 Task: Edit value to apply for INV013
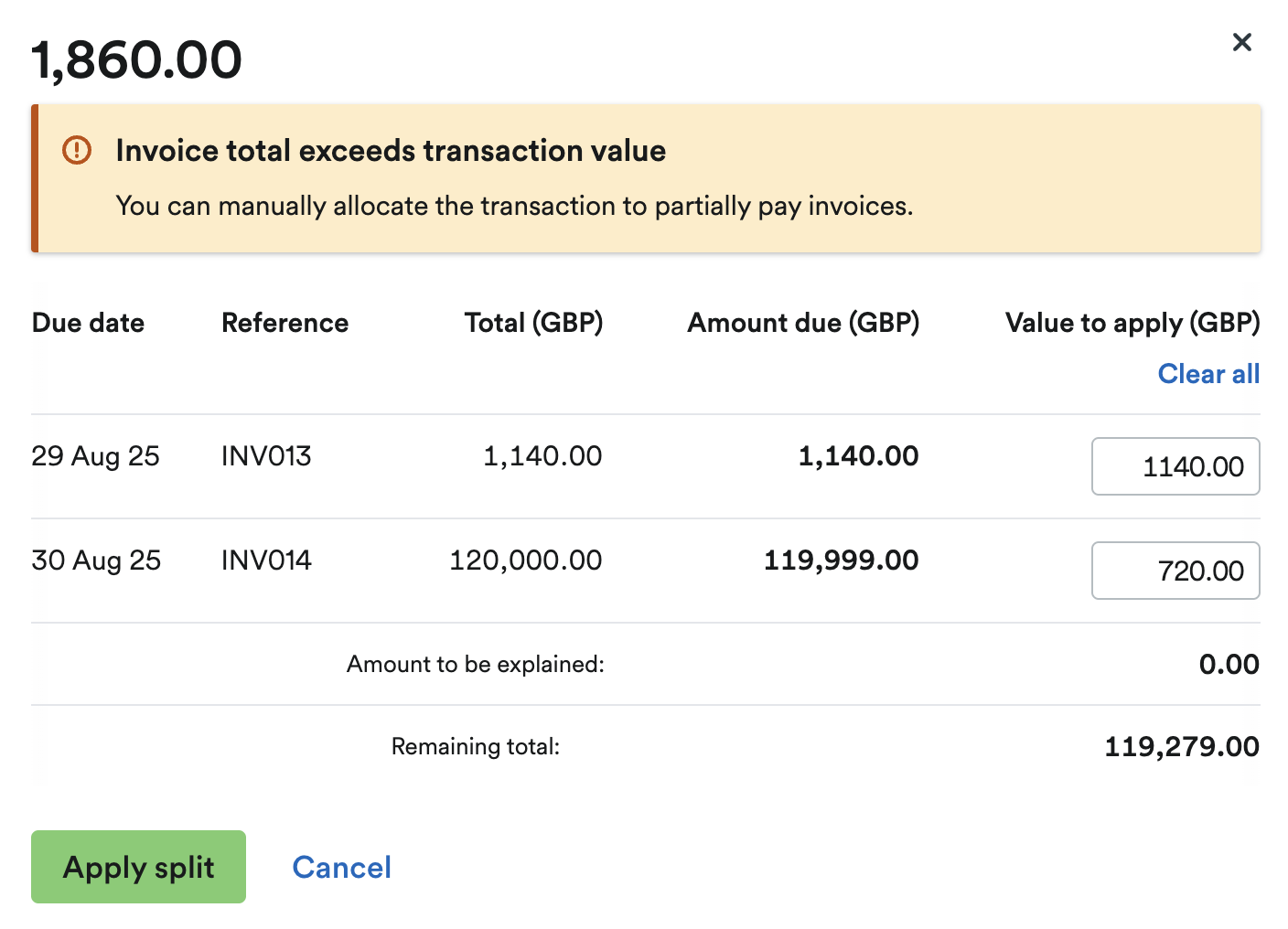pos(1175,466)
